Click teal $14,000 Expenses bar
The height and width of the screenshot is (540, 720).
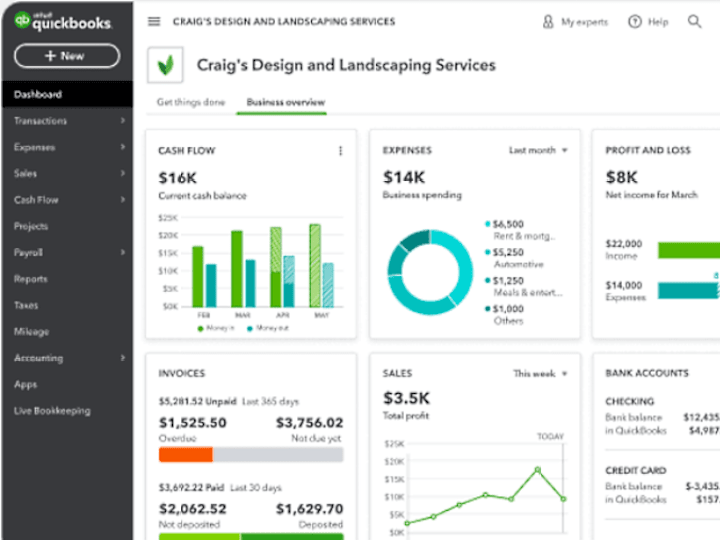point(687,290)
